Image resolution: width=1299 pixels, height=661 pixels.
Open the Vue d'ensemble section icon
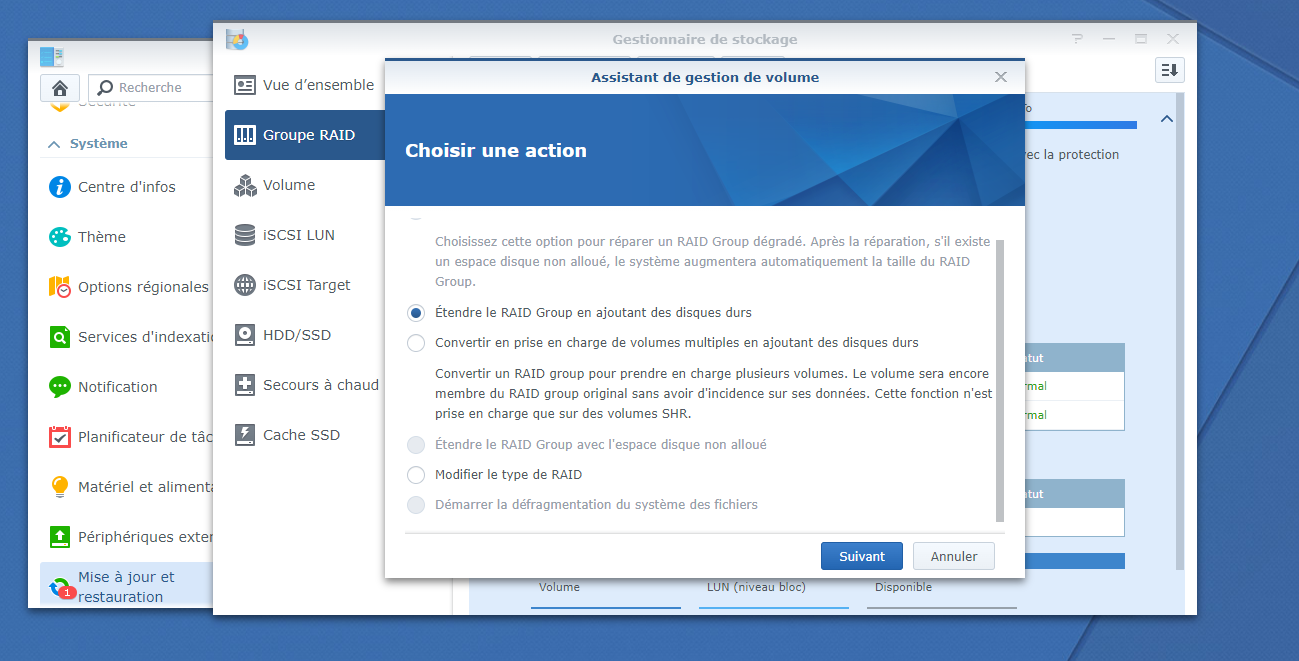(x=245, y=85)
